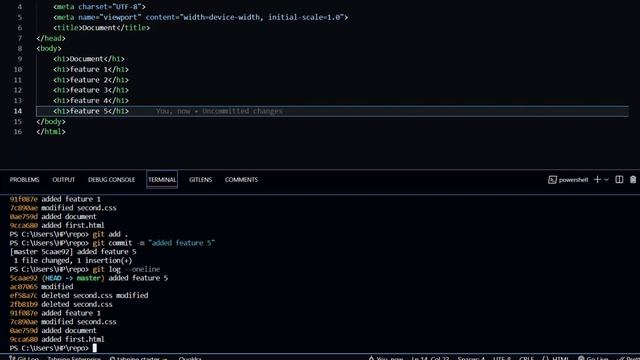
Task: Change the CRLF line ending setting
Action: click(527, 358)
